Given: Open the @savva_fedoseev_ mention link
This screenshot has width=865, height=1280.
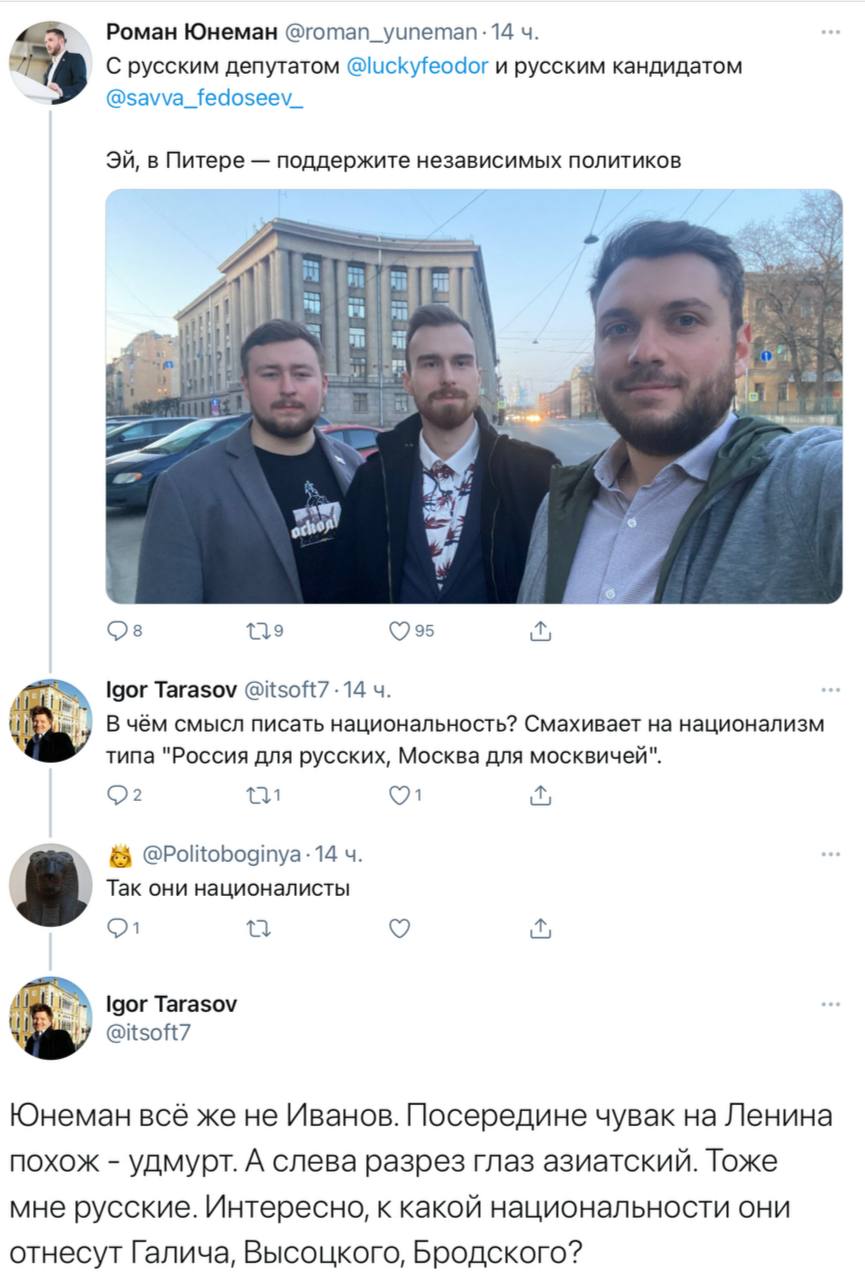Looking at the screenshot, I should (x=205, y=100).
